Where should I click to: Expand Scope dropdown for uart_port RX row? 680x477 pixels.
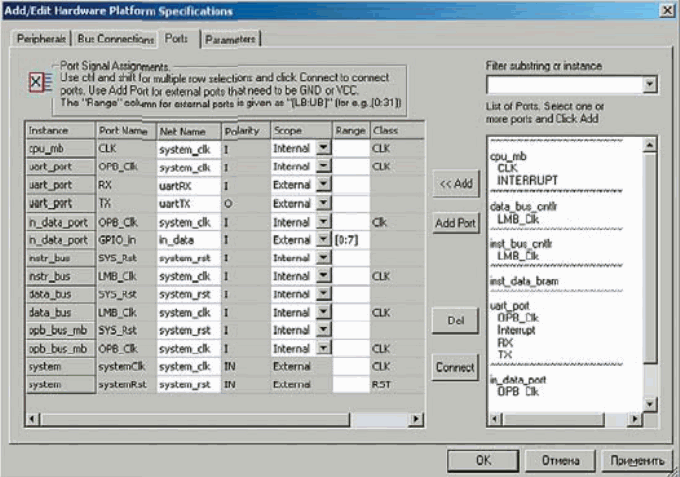point(323,184)
